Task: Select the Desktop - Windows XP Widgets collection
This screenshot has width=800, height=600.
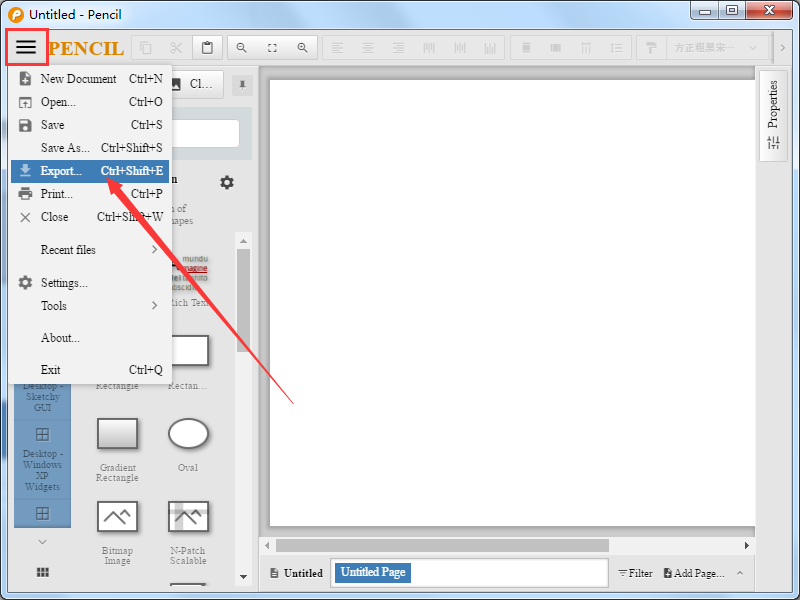Action: point(42,458)
